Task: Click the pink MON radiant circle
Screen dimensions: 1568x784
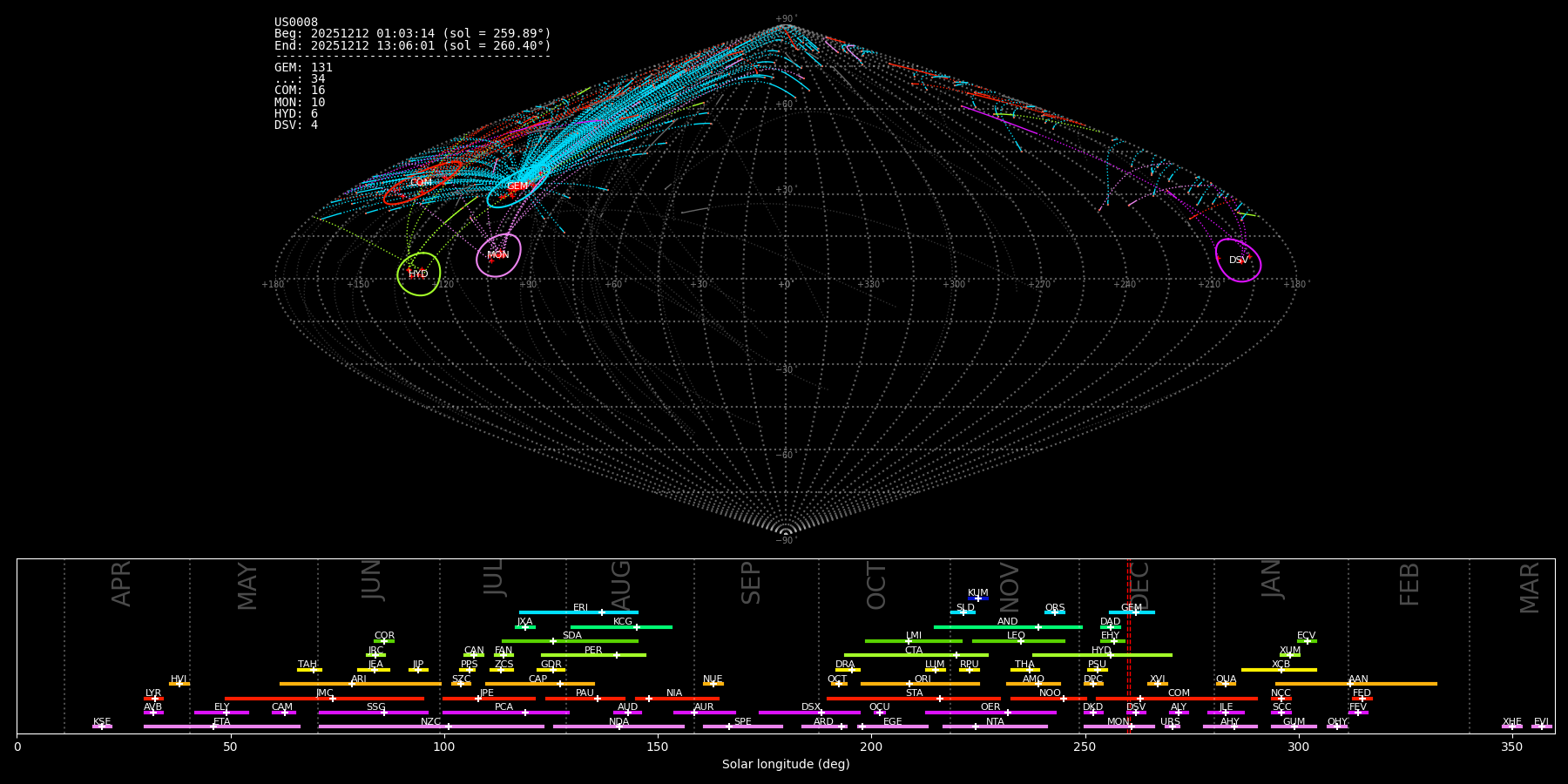Action: pos(498,255)
